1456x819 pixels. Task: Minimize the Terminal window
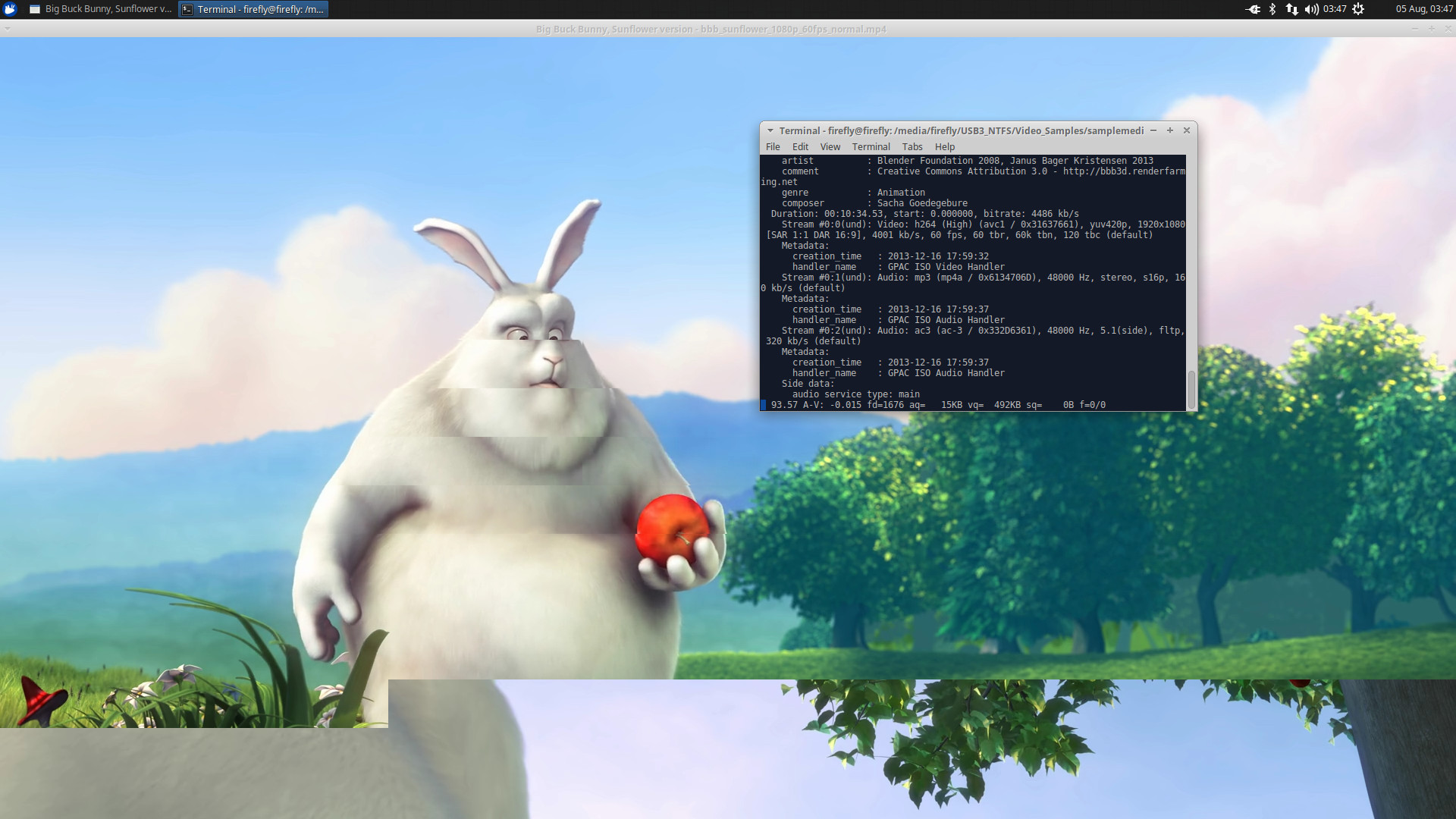(x=1153, y=130)
